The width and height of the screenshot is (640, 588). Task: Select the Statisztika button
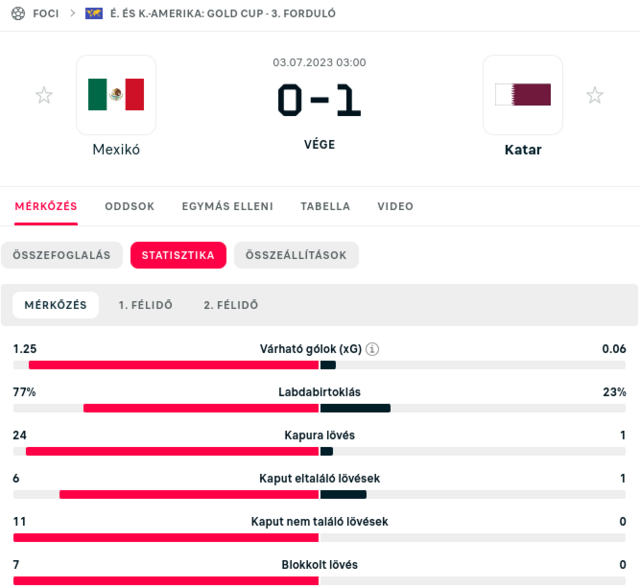pyautogui.click(x=178, y=255)
